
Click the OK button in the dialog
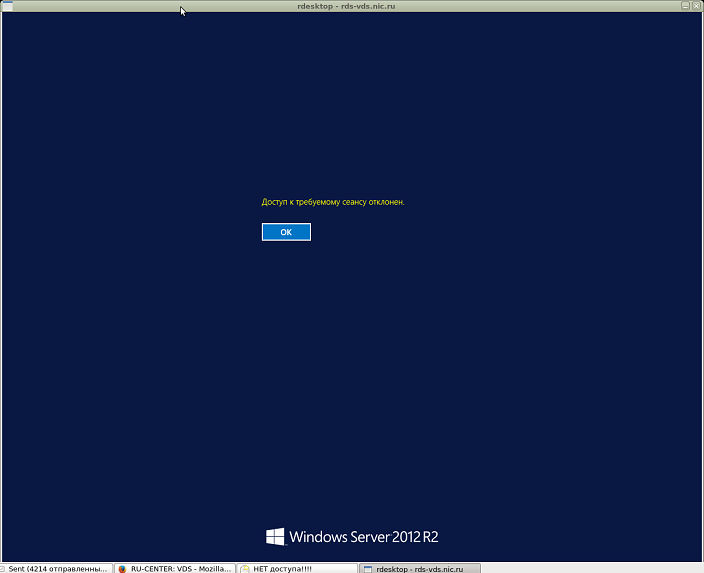[286, 232]
